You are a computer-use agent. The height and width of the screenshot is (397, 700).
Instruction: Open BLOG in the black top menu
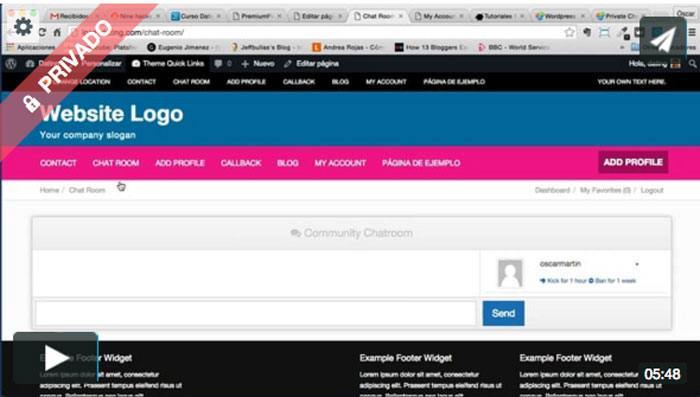coord(340,82)
